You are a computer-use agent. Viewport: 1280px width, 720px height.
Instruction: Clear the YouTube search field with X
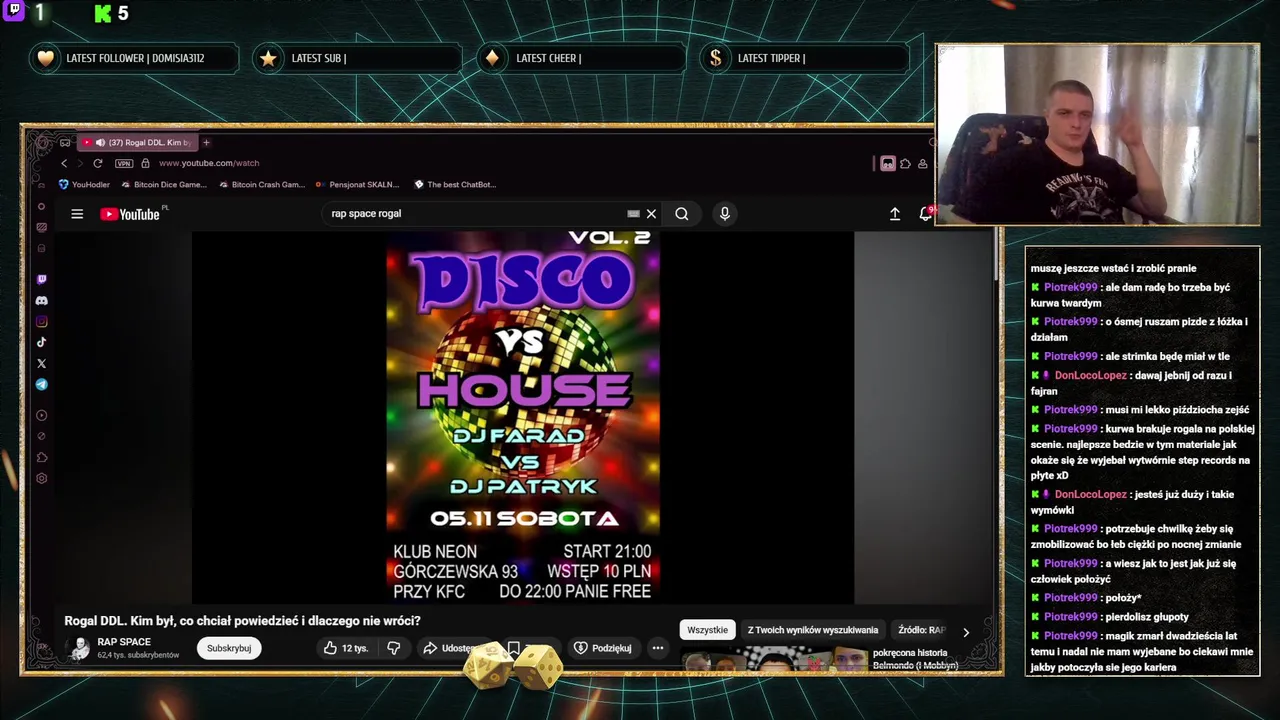(x=651, y=214)
